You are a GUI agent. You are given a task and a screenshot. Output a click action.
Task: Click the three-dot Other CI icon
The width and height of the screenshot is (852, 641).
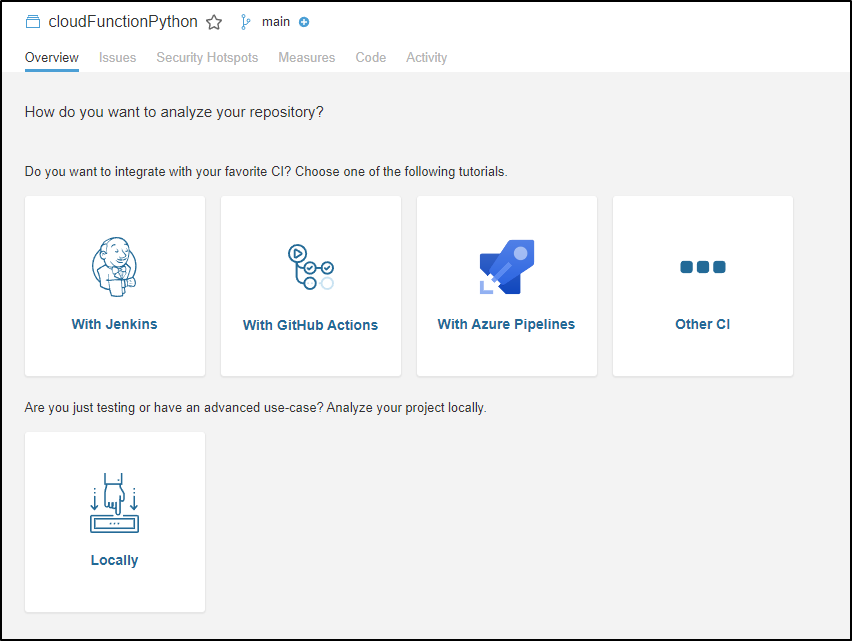tap(703, 267)
